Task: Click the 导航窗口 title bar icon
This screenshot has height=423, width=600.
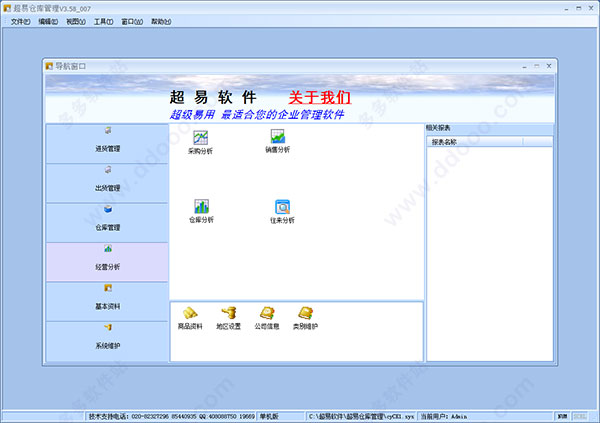Action: click(x=49, y=66)
